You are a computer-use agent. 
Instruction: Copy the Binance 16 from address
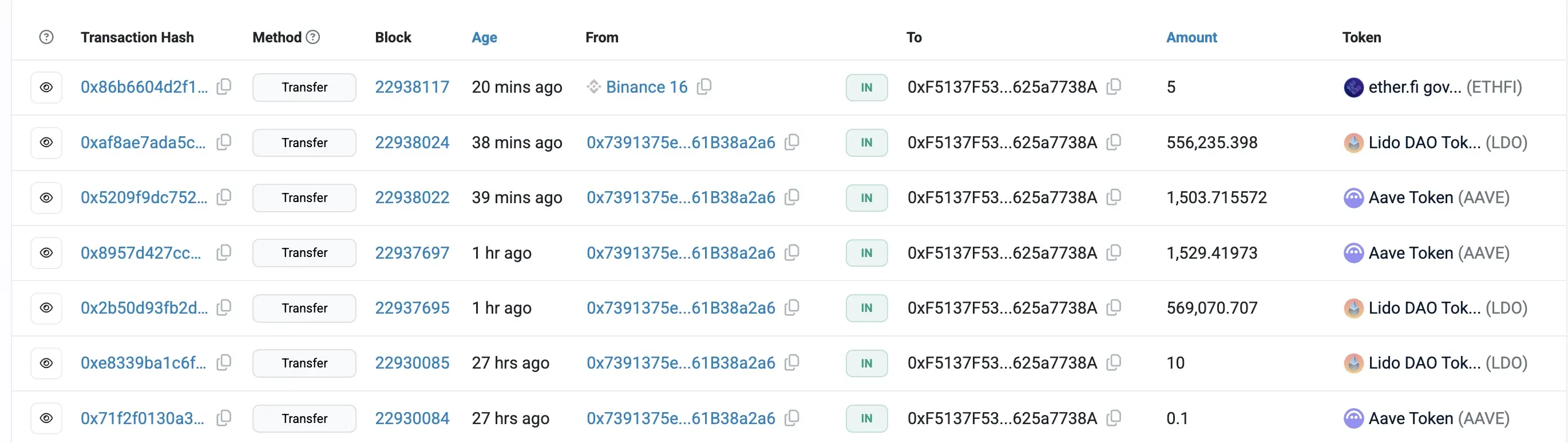point(704,87)
